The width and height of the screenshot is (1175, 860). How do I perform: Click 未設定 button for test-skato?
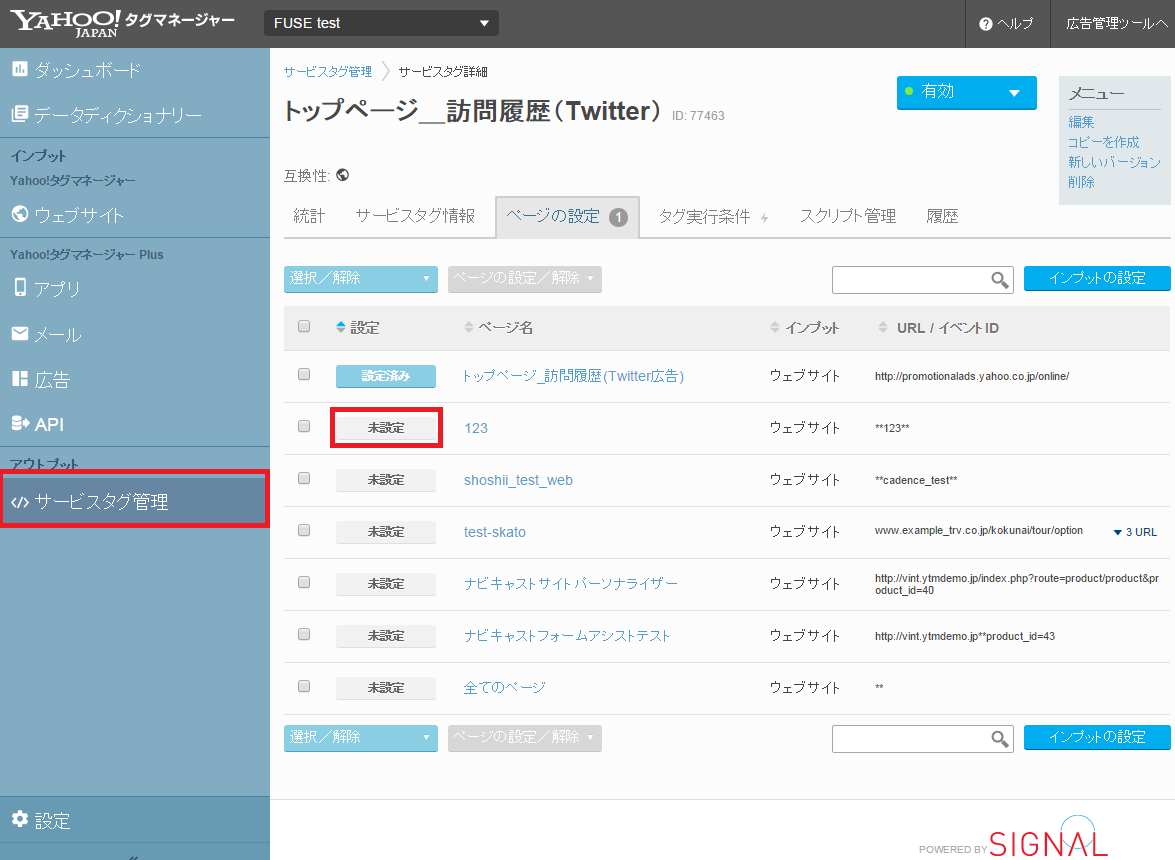point(386,532)
